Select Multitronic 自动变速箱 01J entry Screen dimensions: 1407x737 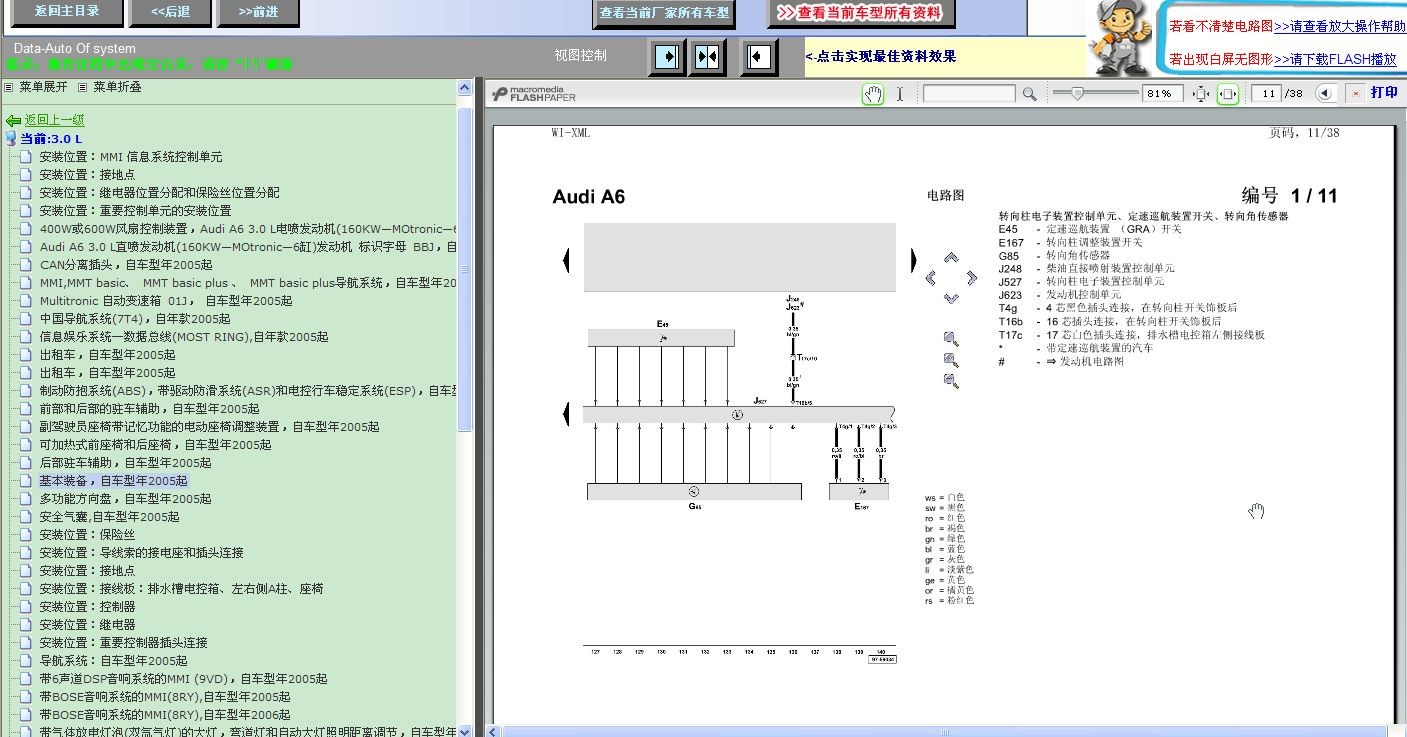pos(166,301)
